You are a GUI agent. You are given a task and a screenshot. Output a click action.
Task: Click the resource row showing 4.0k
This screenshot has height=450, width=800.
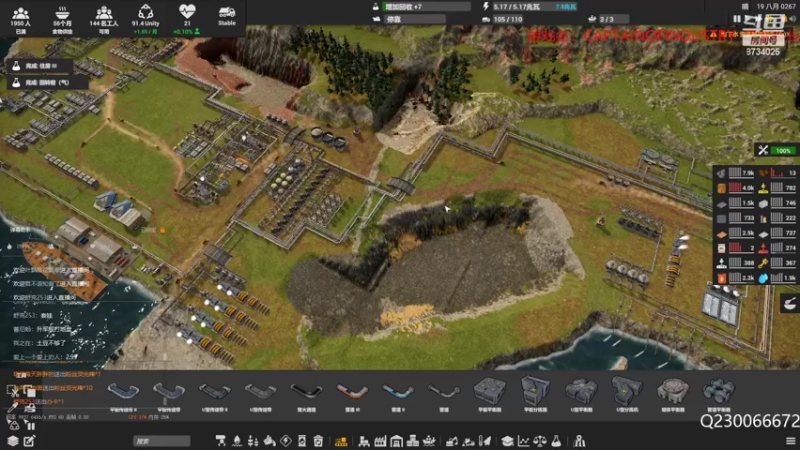736,188
